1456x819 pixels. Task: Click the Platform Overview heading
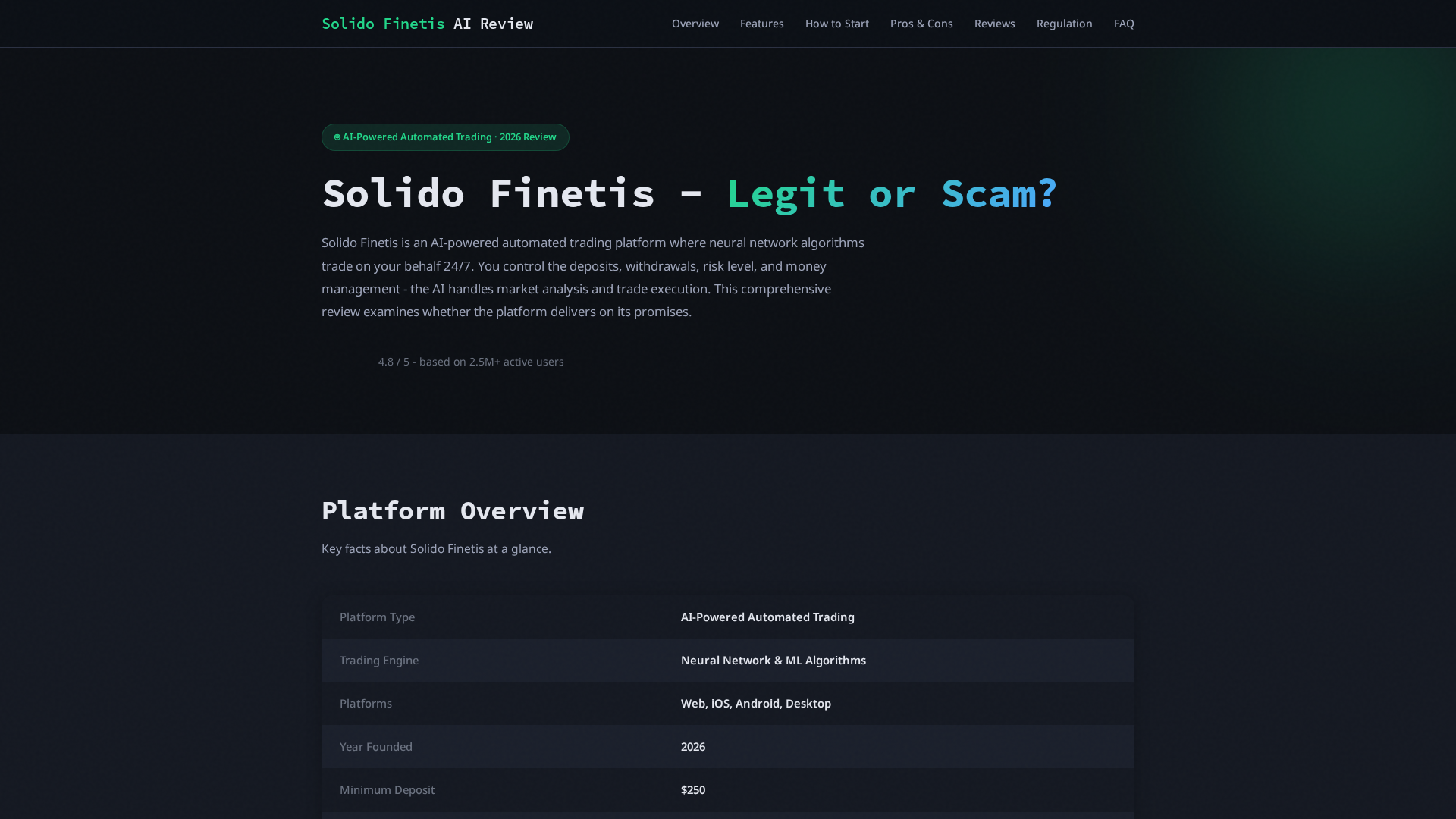(453, 510)
